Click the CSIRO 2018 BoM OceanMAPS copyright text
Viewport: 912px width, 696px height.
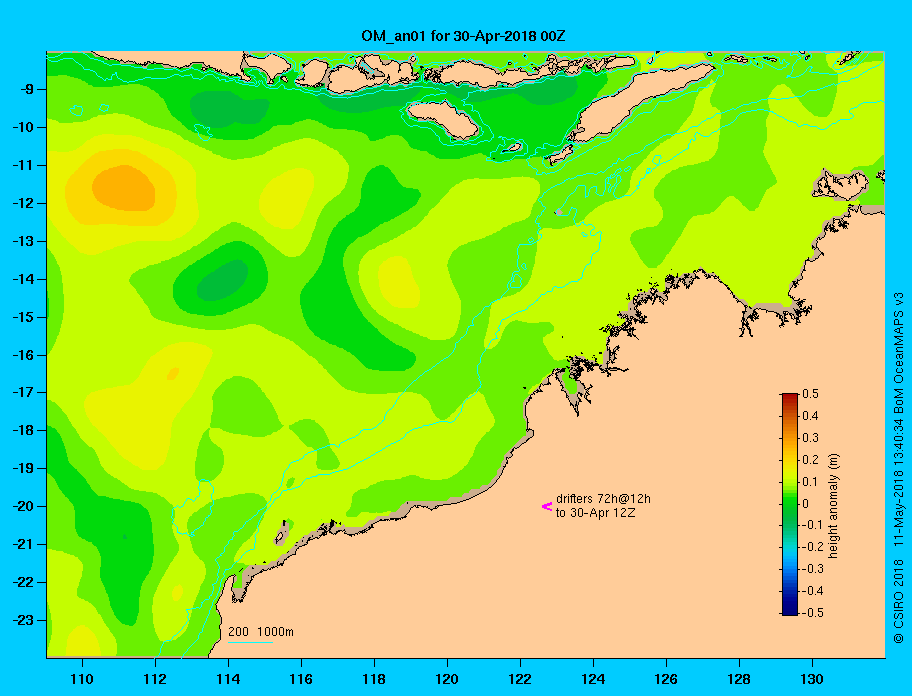(x=898, y=467)
